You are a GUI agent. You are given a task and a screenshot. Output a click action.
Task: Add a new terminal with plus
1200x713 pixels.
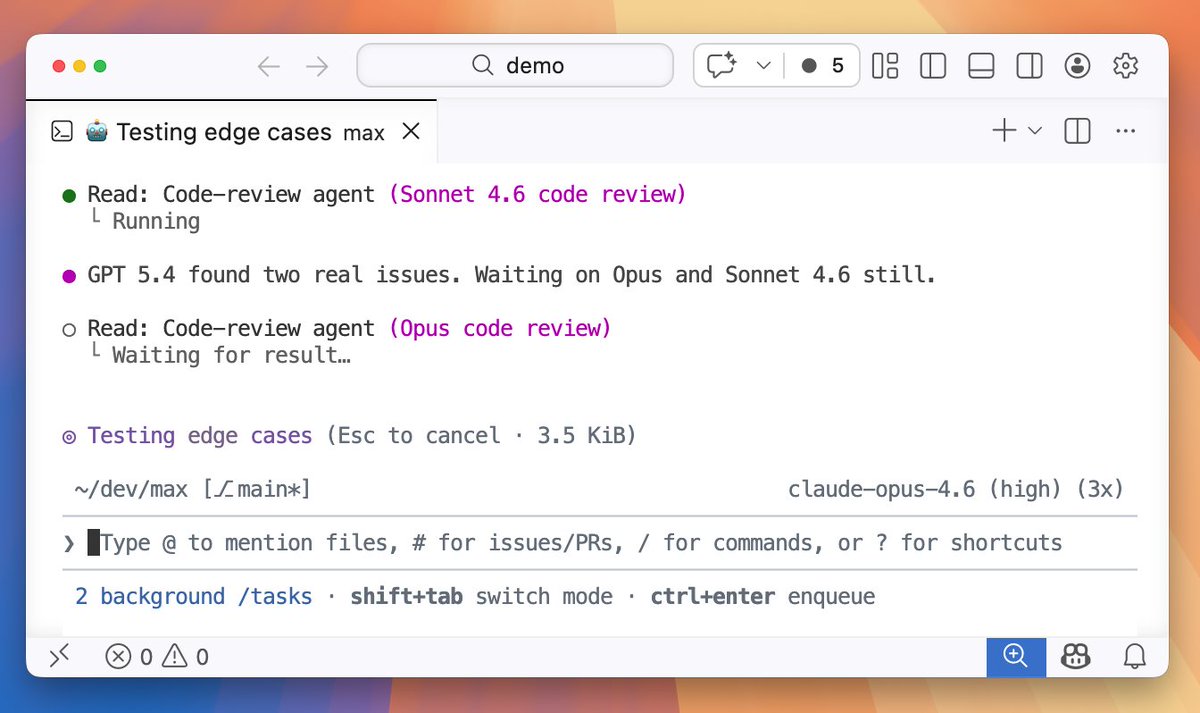tap(1003, 130)
